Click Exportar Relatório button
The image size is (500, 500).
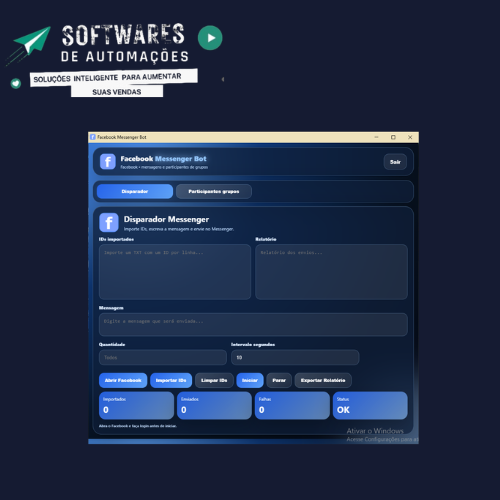[x=323, y=380]
